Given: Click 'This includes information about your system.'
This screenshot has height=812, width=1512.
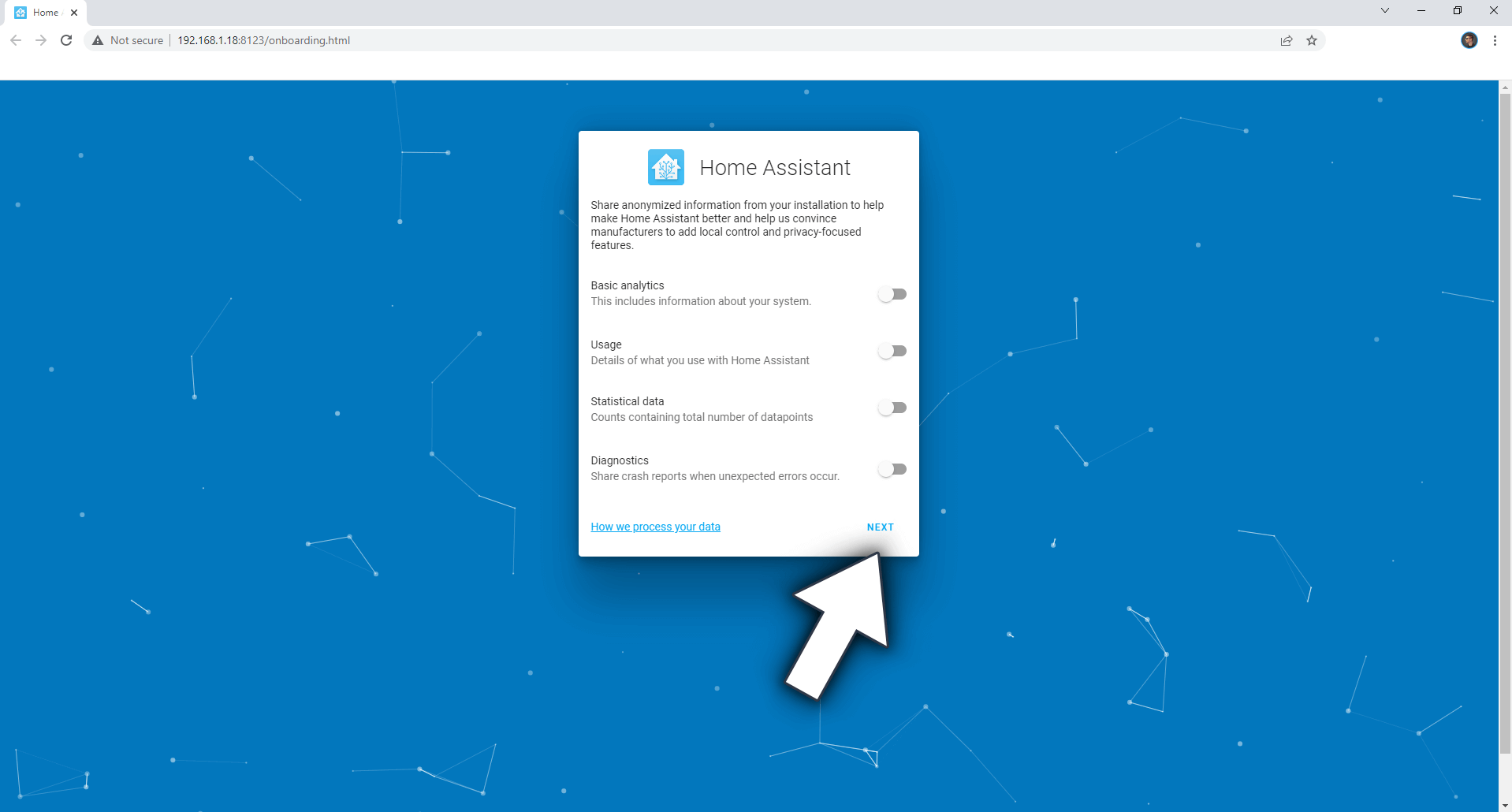Looking at the screenshot, I should [701, 301].
